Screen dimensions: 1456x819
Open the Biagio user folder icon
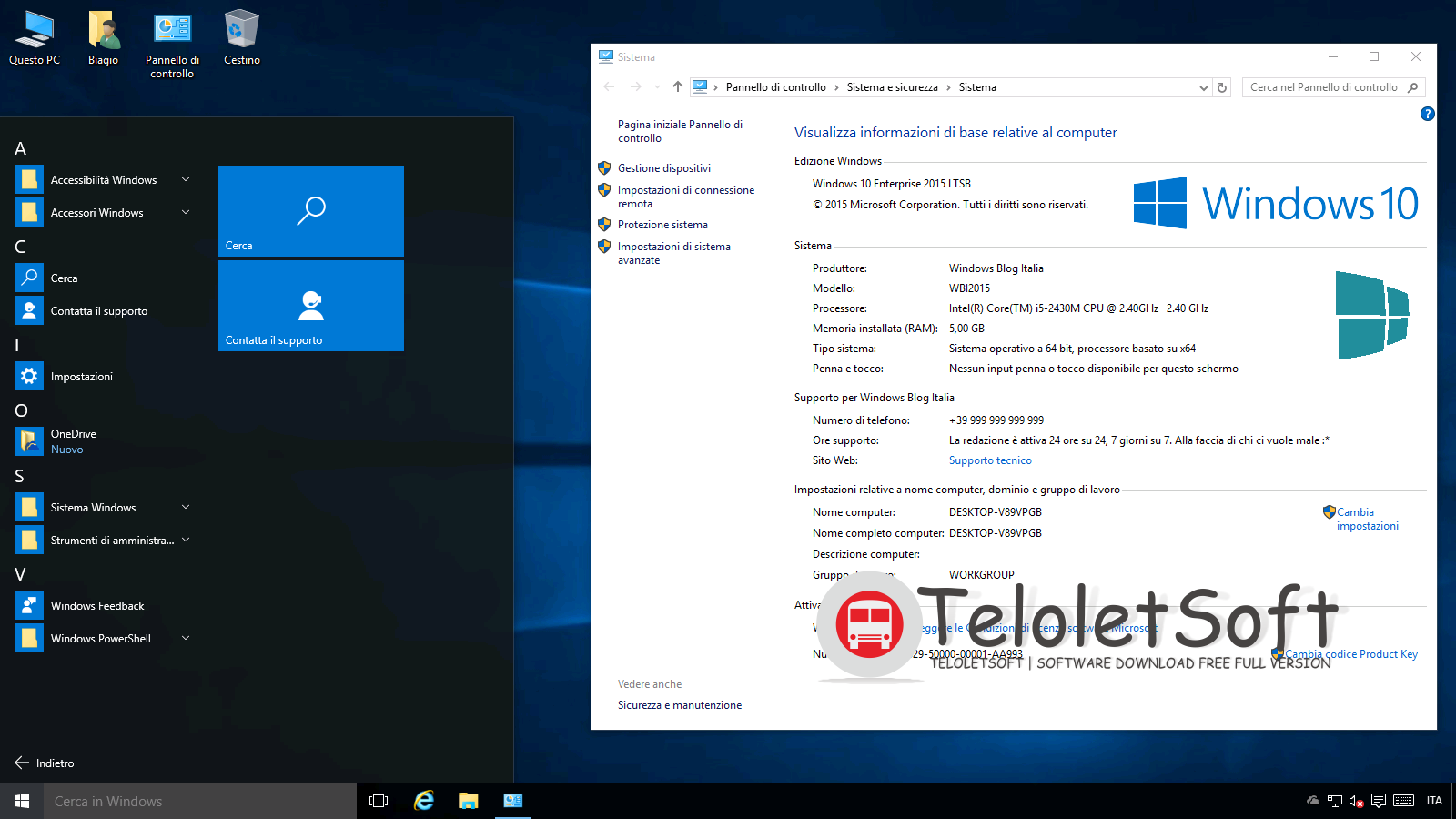click(103, 38)
